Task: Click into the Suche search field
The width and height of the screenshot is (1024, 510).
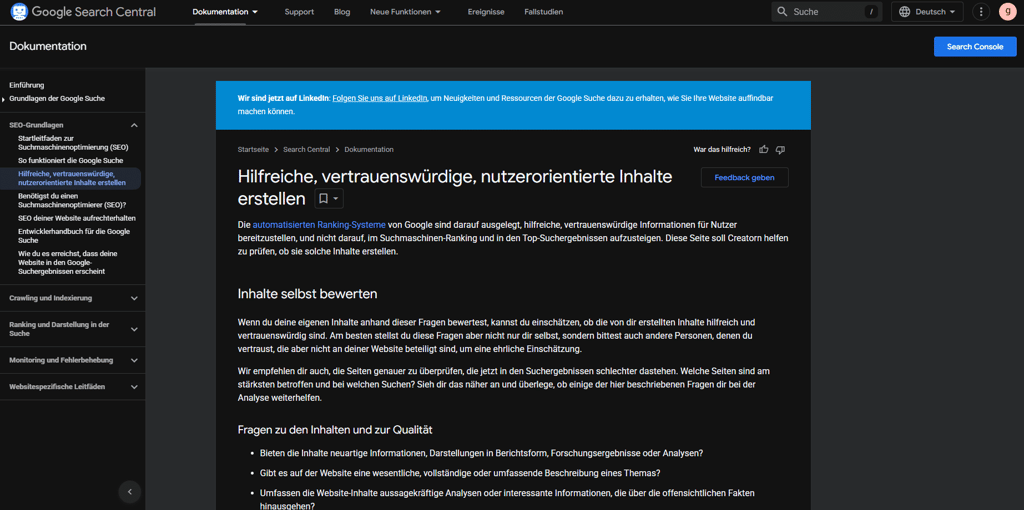Action: point(827,12)
